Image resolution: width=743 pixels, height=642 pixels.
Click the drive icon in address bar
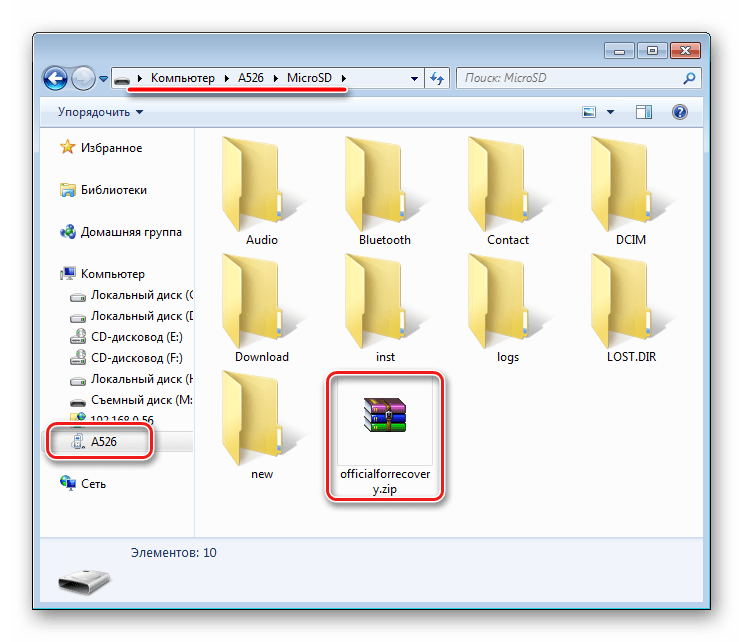122,79
